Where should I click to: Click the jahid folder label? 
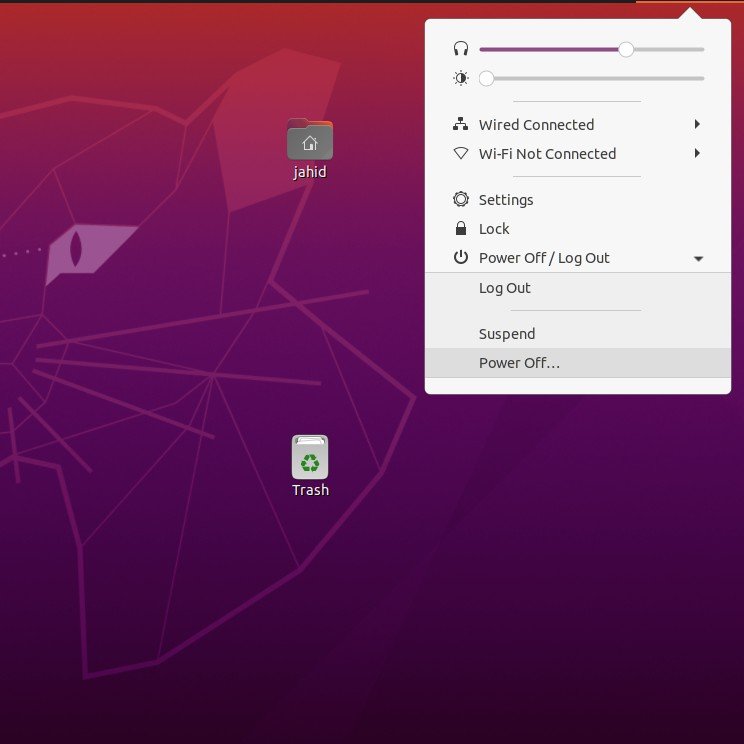[x=310, y=172]
